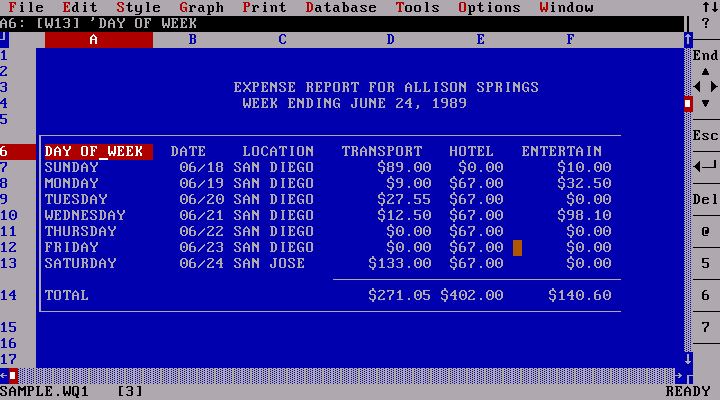Click the Esc button in mouse palette

click(705, 135)
